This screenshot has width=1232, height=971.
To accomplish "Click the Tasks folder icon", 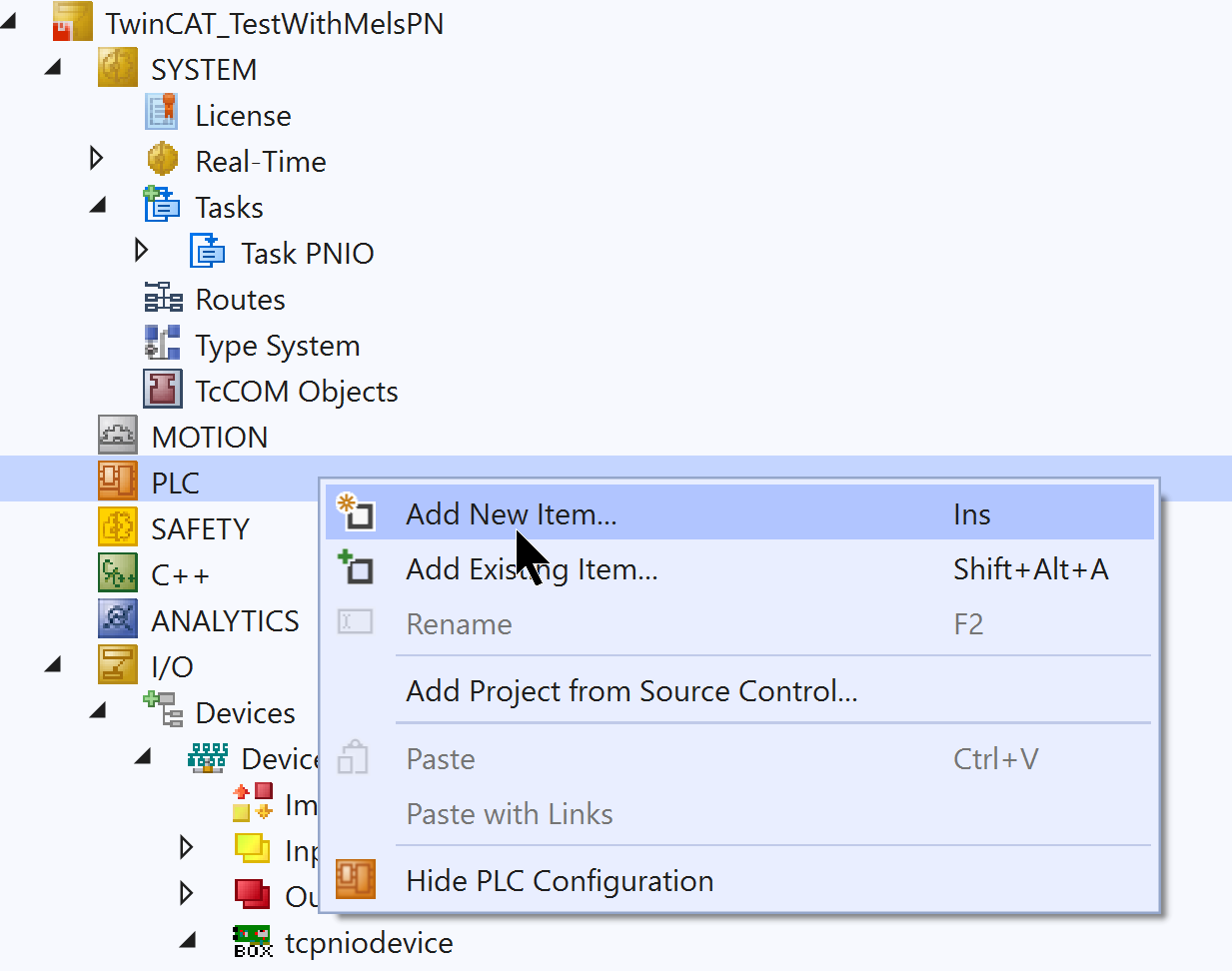I will point(162,205).
